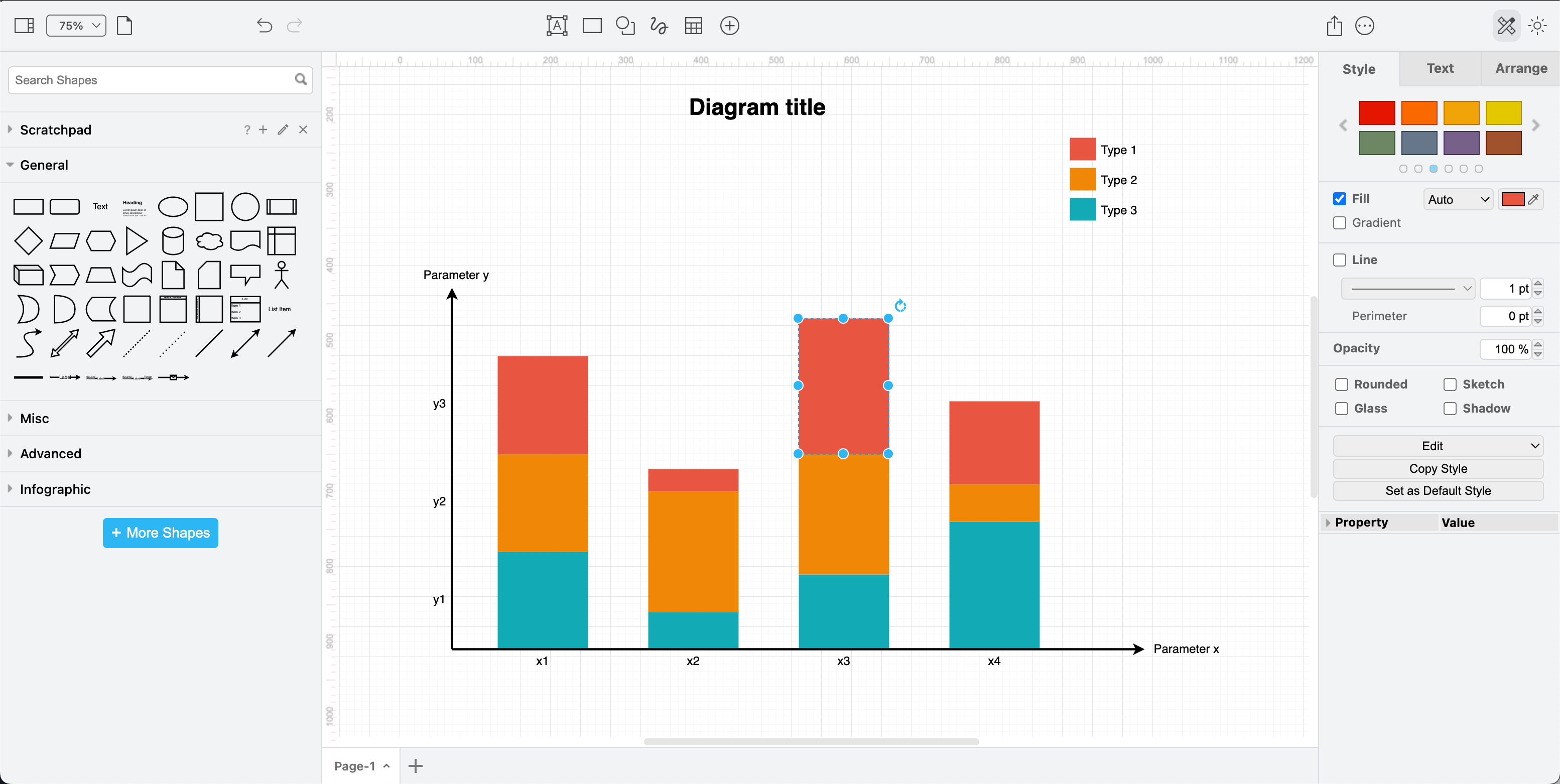
Task: Pick the yellow color swatch in Style panel
Action: click(x=1504, y=112)
